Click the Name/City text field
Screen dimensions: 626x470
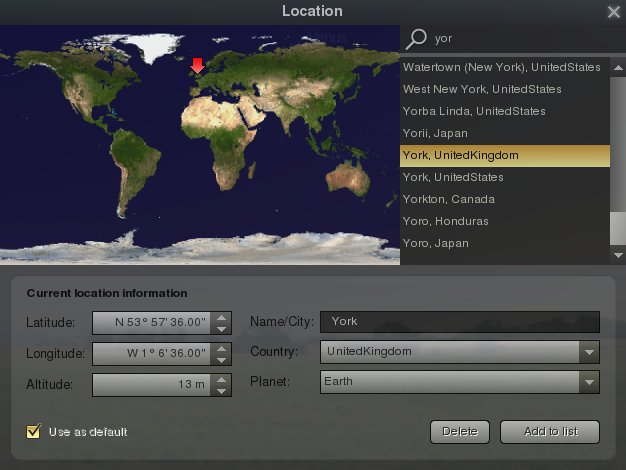point(460,322)
